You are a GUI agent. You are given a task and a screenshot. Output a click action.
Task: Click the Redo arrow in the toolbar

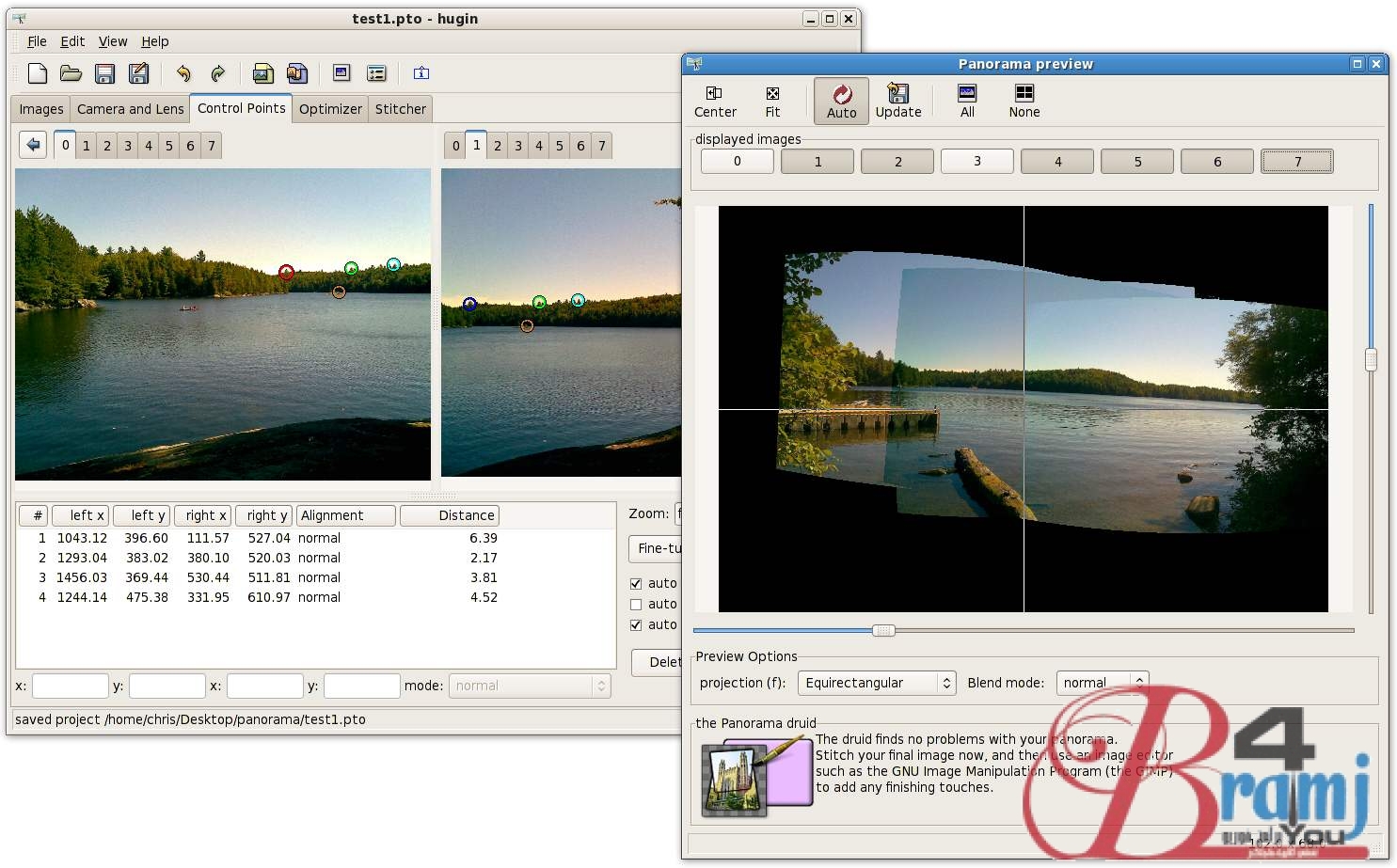point(217,73)
